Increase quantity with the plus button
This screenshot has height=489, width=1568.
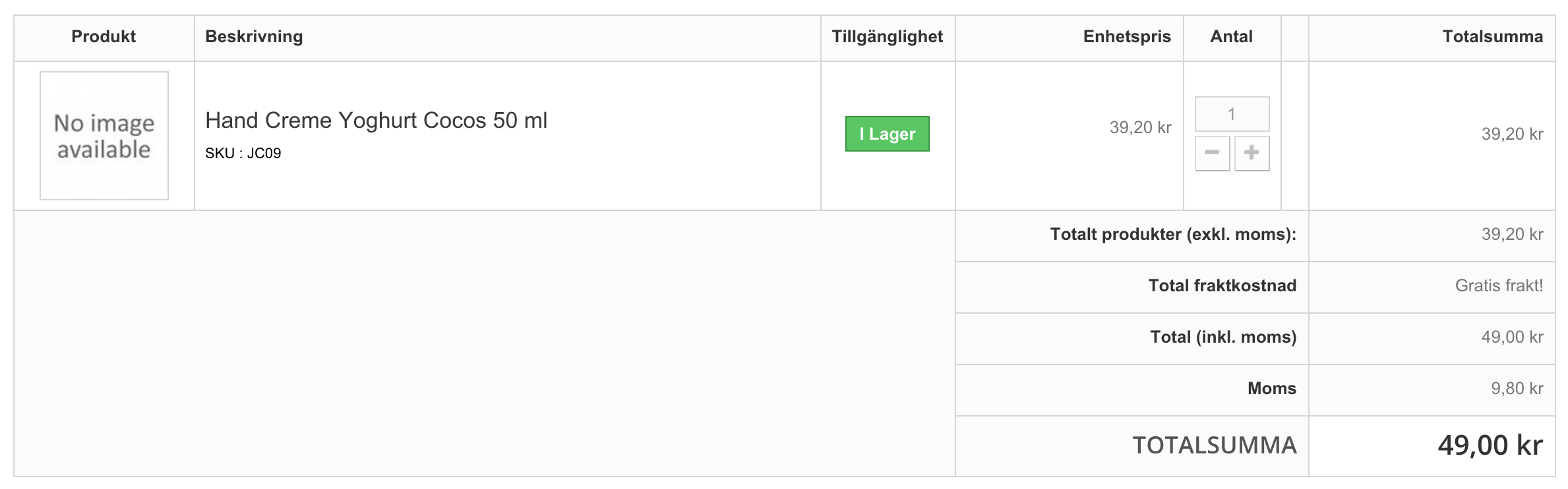coord(1251,154)
